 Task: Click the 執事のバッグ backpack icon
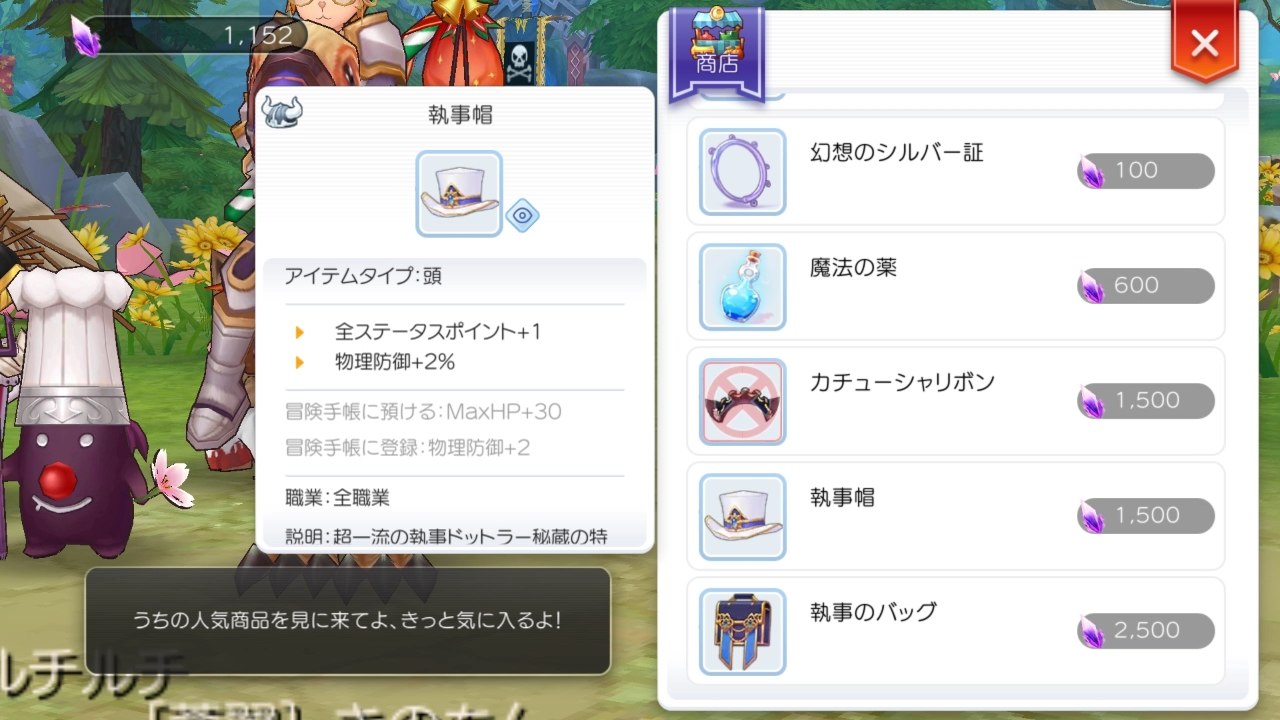742,631
